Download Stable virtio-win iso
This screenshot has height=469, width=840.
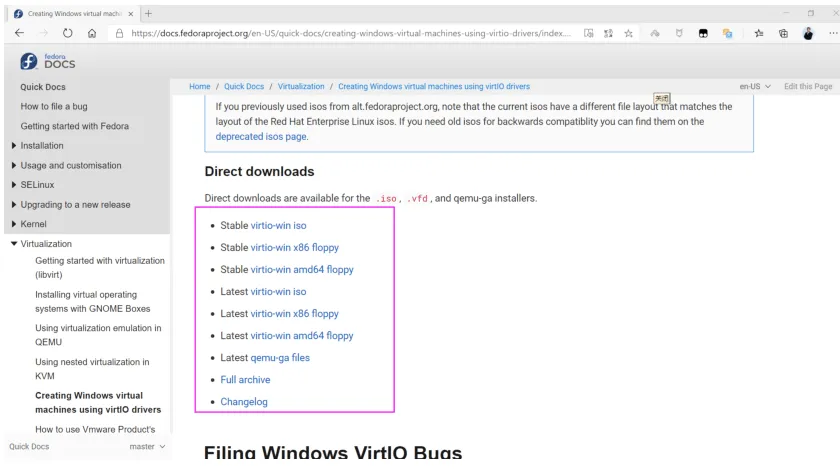point(279,226)
